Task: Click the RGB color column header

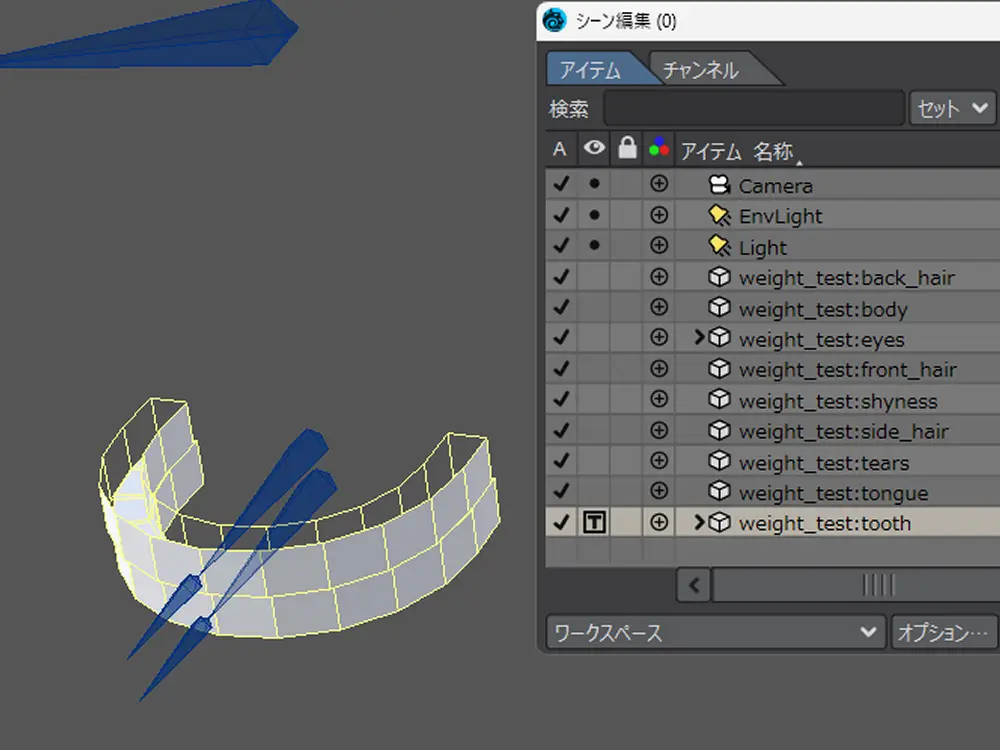Action: [658, 149]
